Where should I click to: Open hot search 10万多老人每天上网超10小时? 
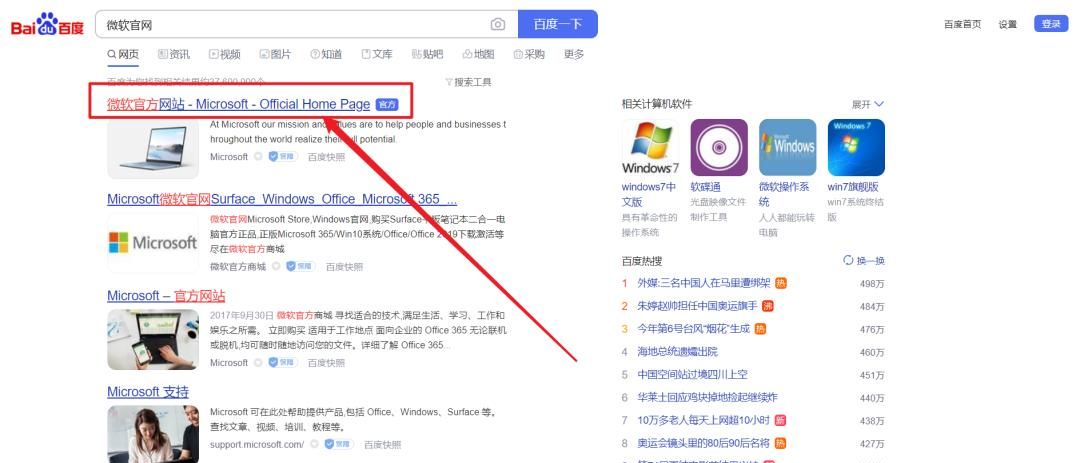tap(704, 420)
